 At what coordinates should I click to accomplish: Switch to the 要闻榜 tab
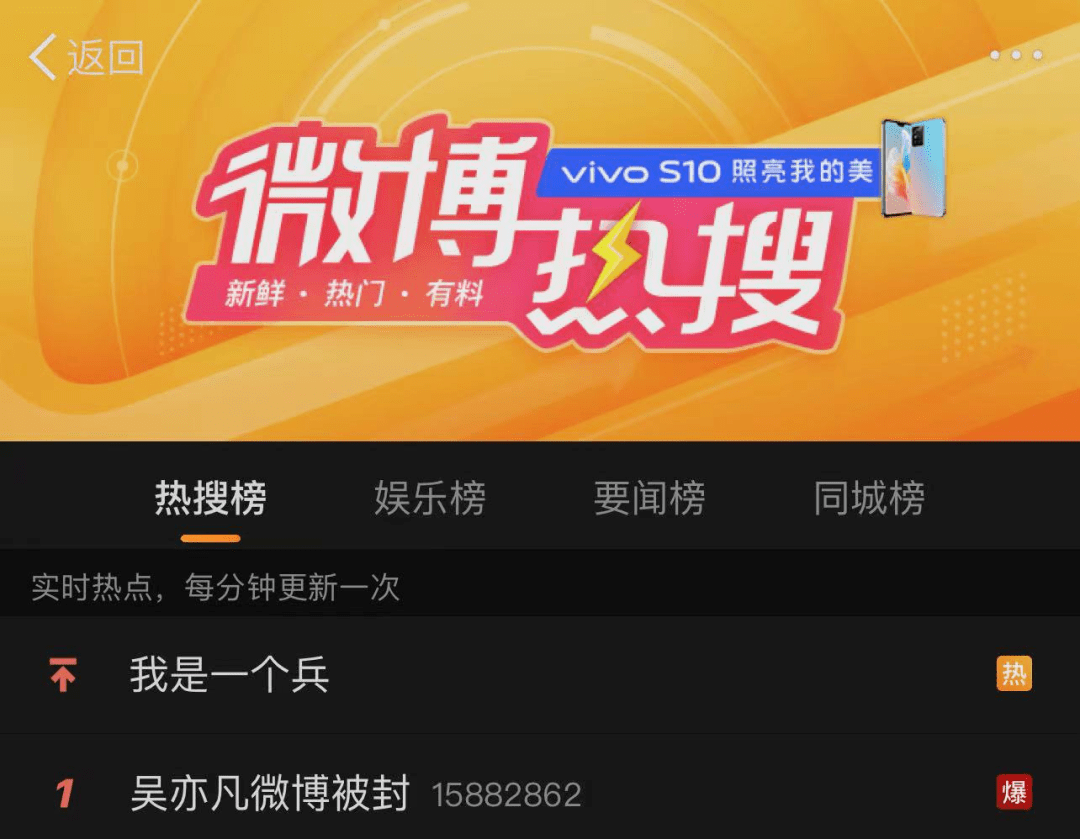[650, 498]
